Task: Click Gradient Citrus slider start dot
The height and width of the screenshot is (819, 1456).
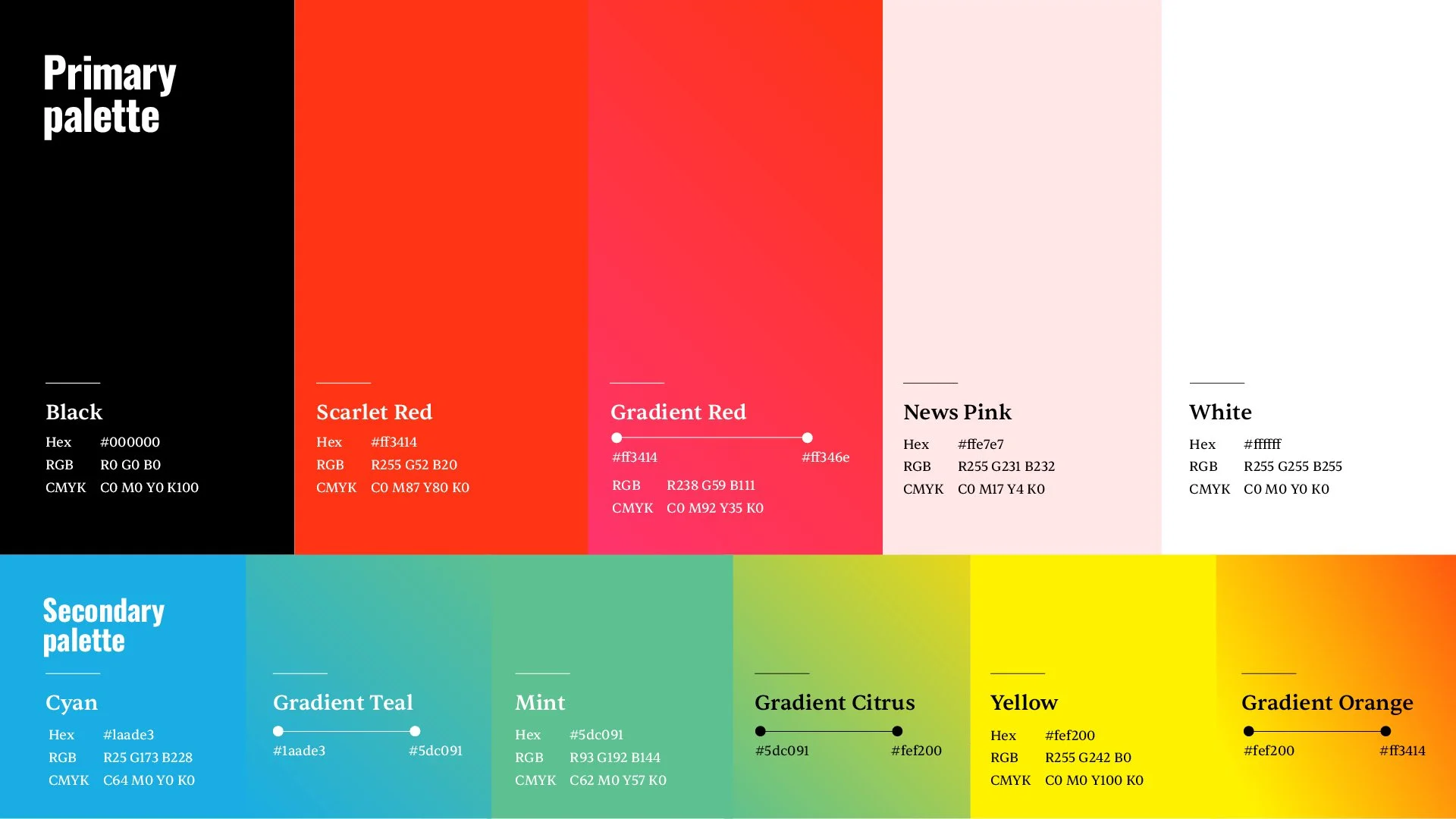Action: 761,731
